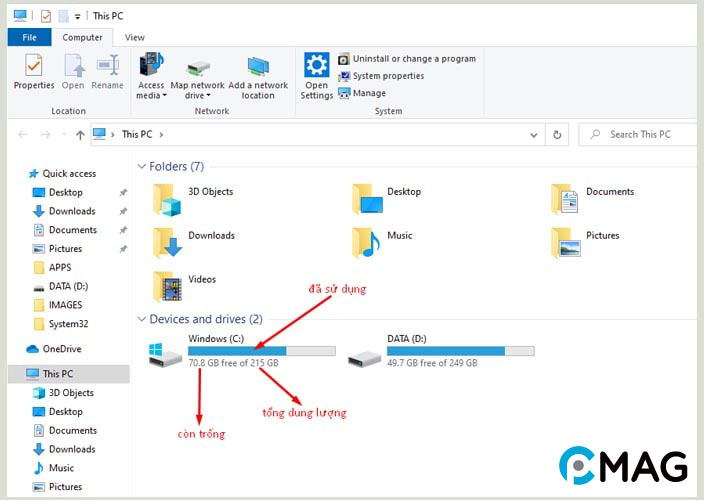Click the Up one level arrow
This screenshot has height=500, width=704.
click(x=80, y=135)
